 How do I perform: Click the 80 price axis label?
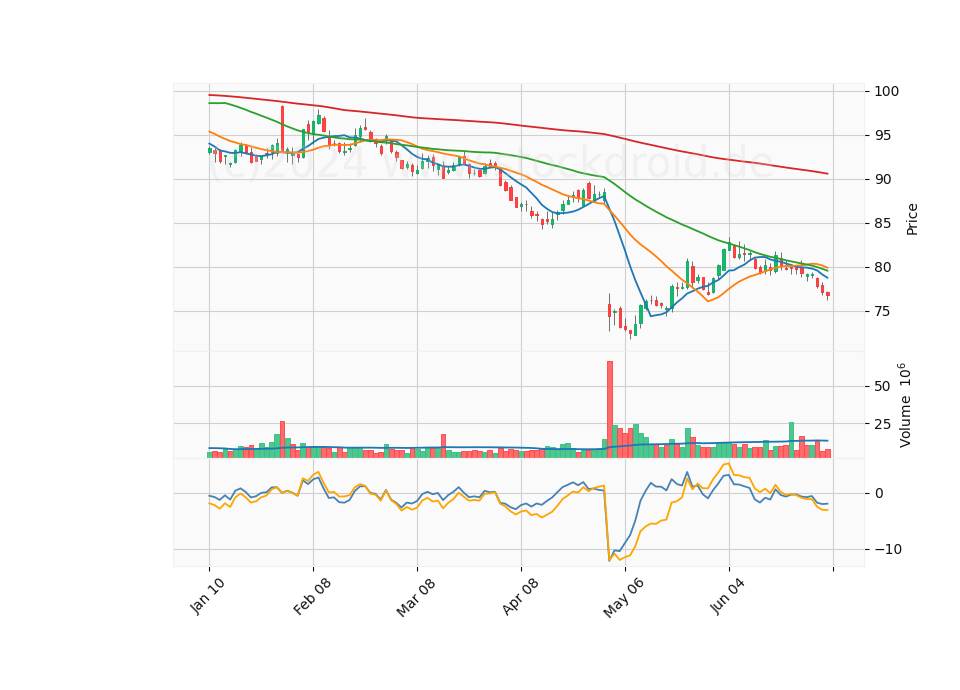point(882,268)
